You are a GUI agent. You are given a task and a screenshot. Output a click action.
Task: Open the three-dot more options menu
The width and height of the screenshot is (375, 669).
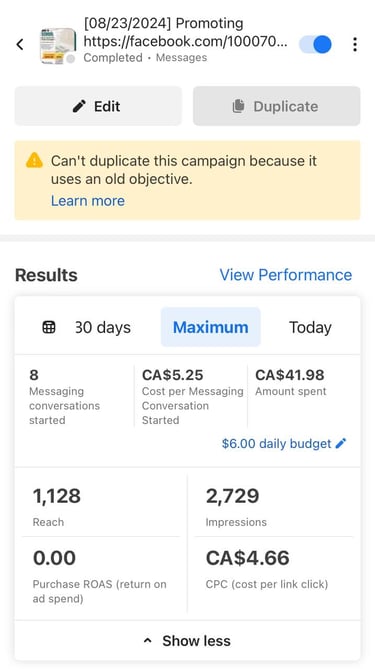coord(355,44)
